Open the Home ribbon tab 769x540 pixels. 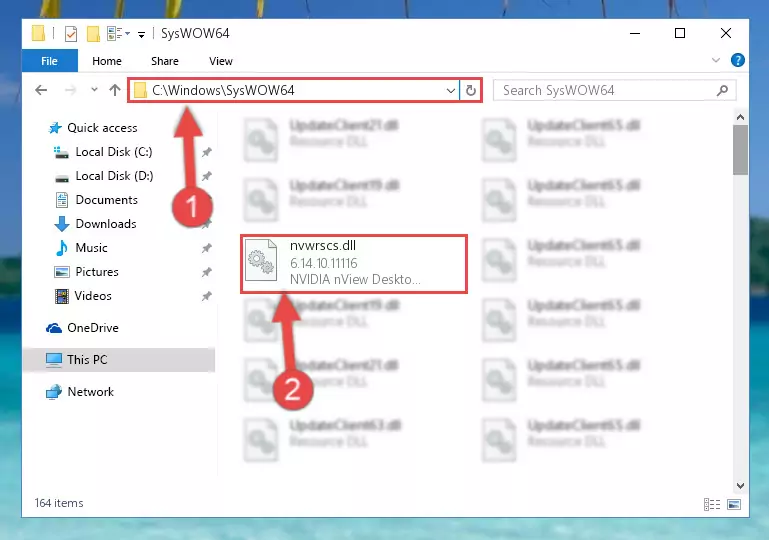[107, 61]
